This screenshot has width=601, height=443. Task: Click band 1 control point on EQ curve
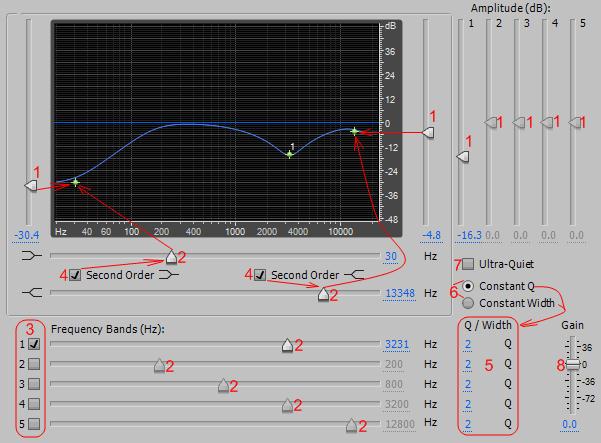coord(289,155)
